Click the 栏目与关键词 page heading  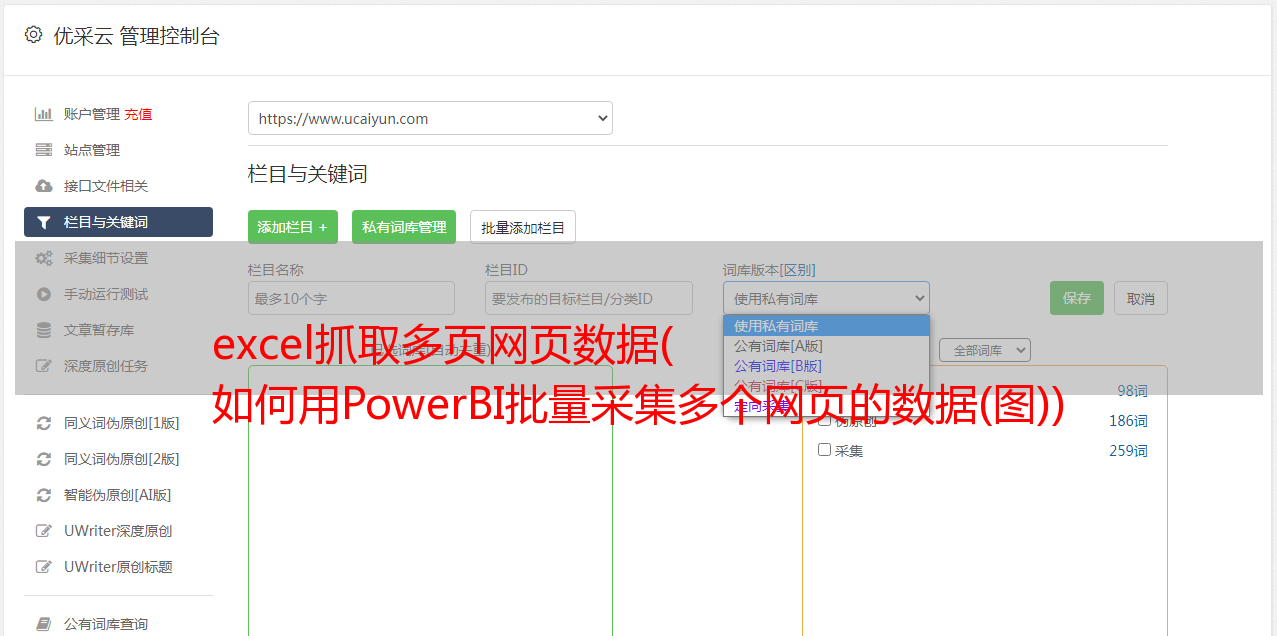[308, 174]
